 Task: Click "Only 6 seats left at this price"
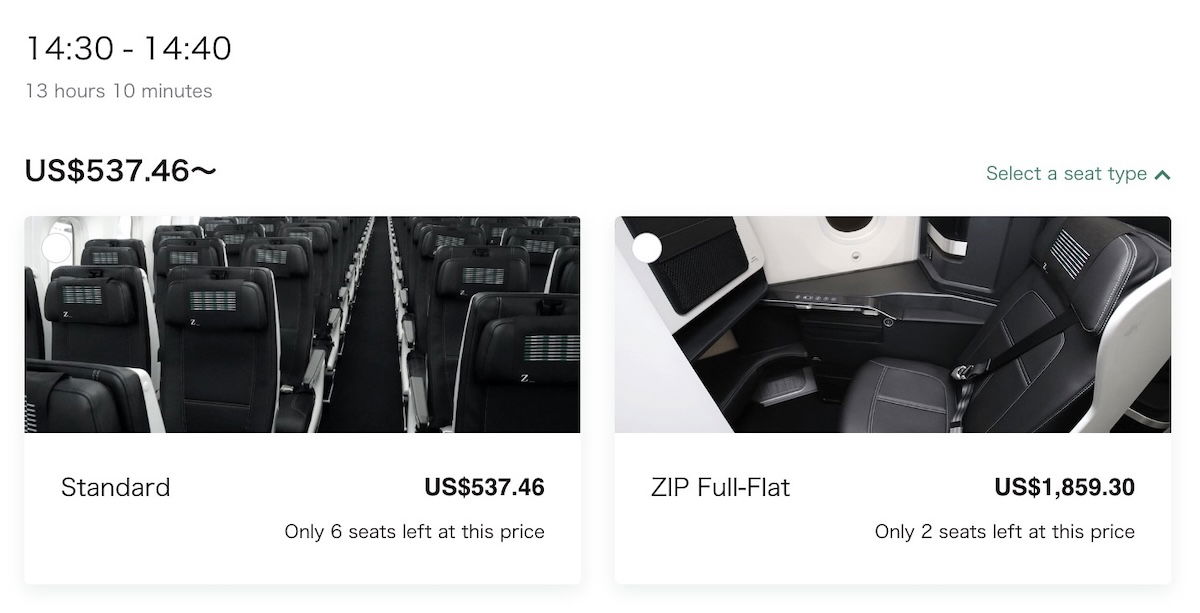click(414, 532)
